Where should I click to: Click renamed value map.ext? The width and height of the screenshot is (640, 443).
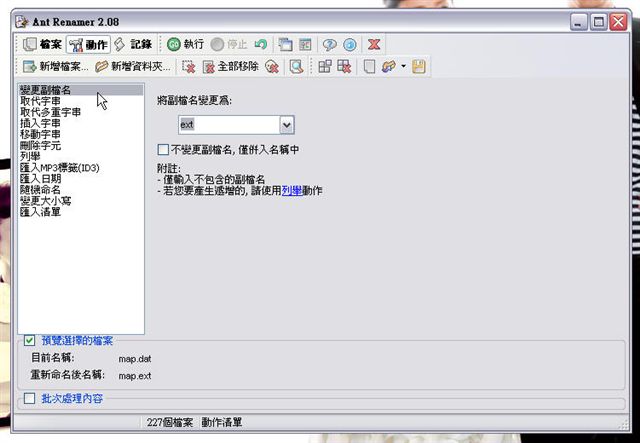click(x=135, y=376)
